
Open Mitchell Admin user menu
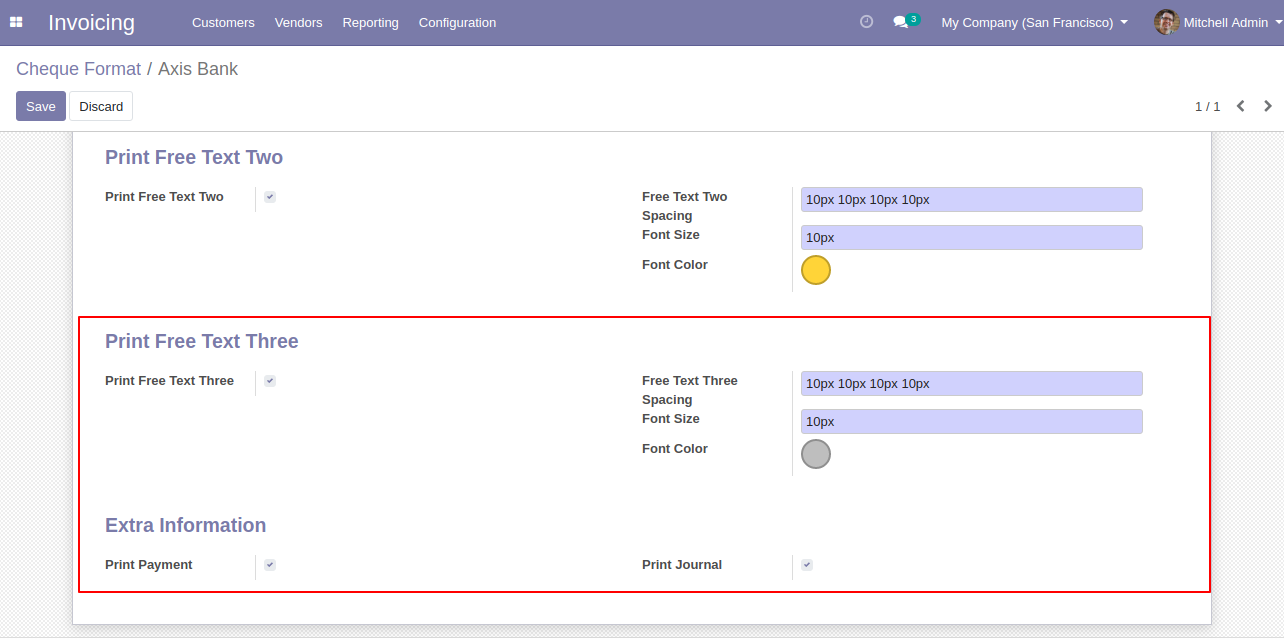1218,22
